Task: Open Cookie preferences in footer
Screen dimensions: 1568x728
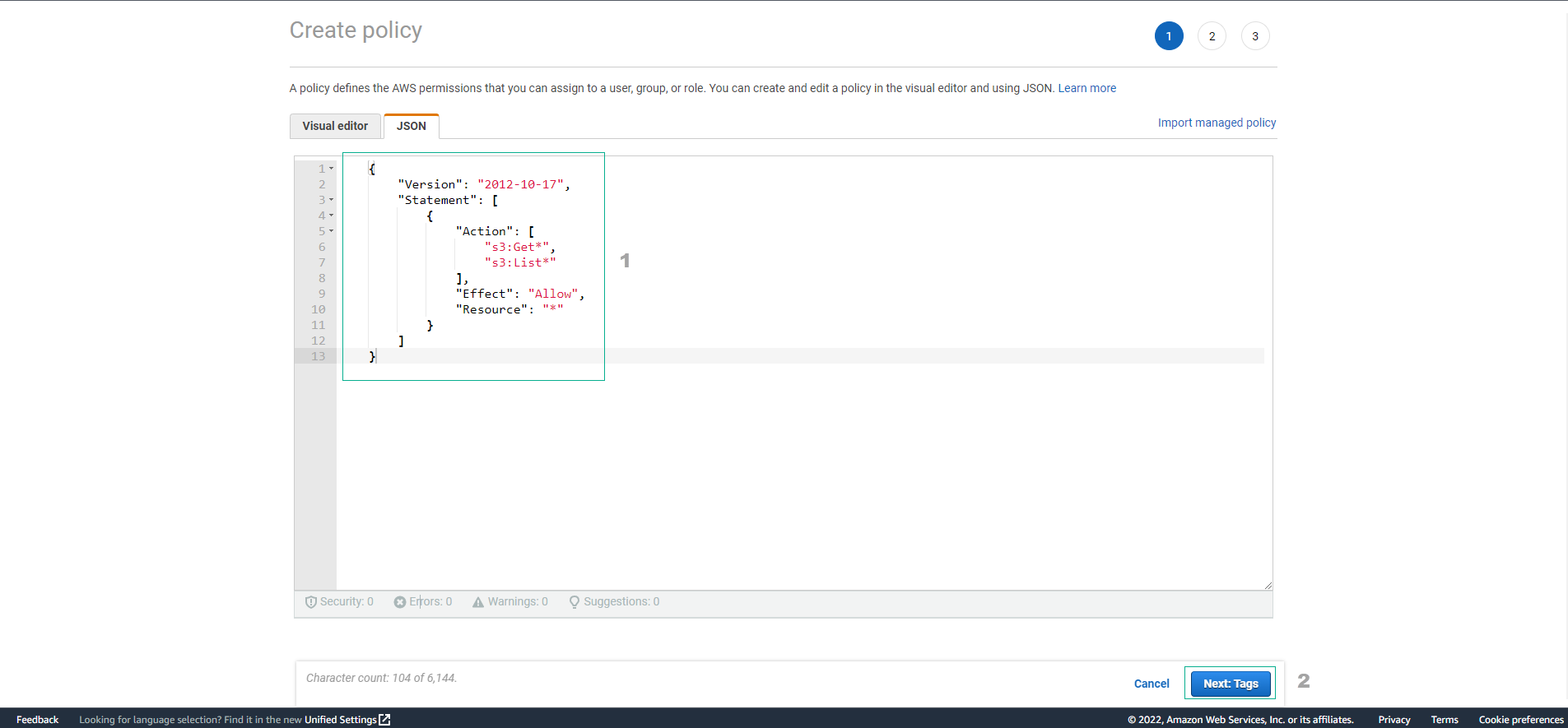Action: (x=1521, y=720)
